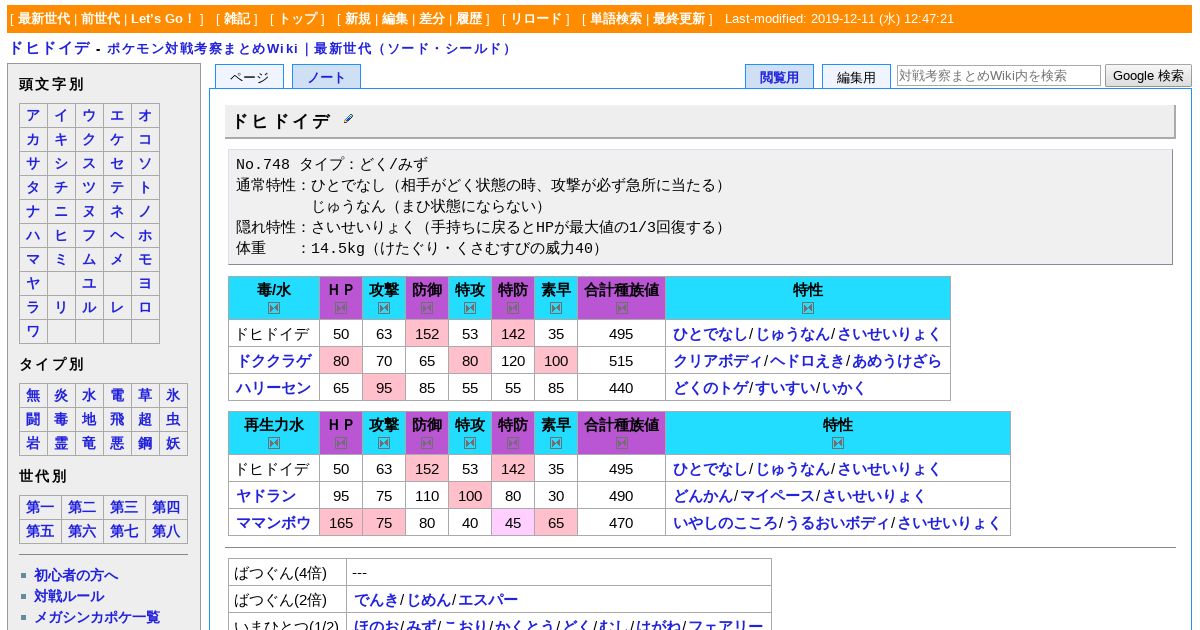1200x630 pixels.
Task: Sort 再生力水 table by name column icon
Action: point(274,443)
